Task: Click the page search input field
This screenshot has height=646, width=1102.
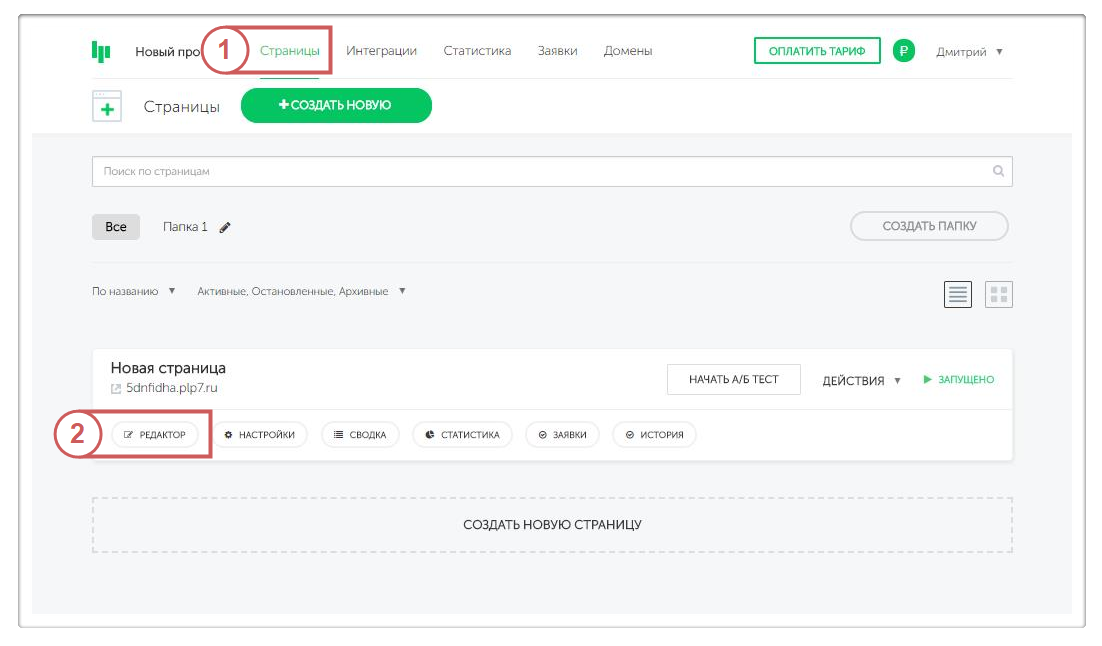Action: click(x=540, y=171)
